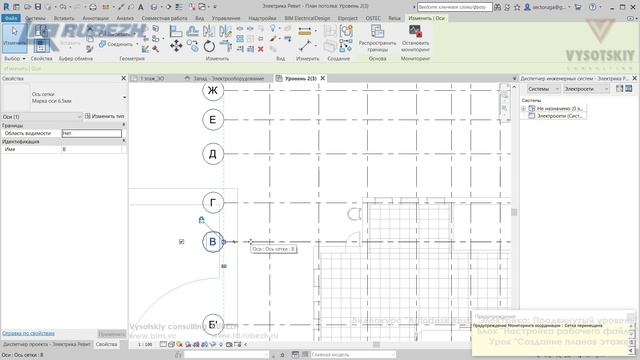Click the Trim/Extend tool icon
The width and height of the screenshot is (640, 360).
[225, 46]
